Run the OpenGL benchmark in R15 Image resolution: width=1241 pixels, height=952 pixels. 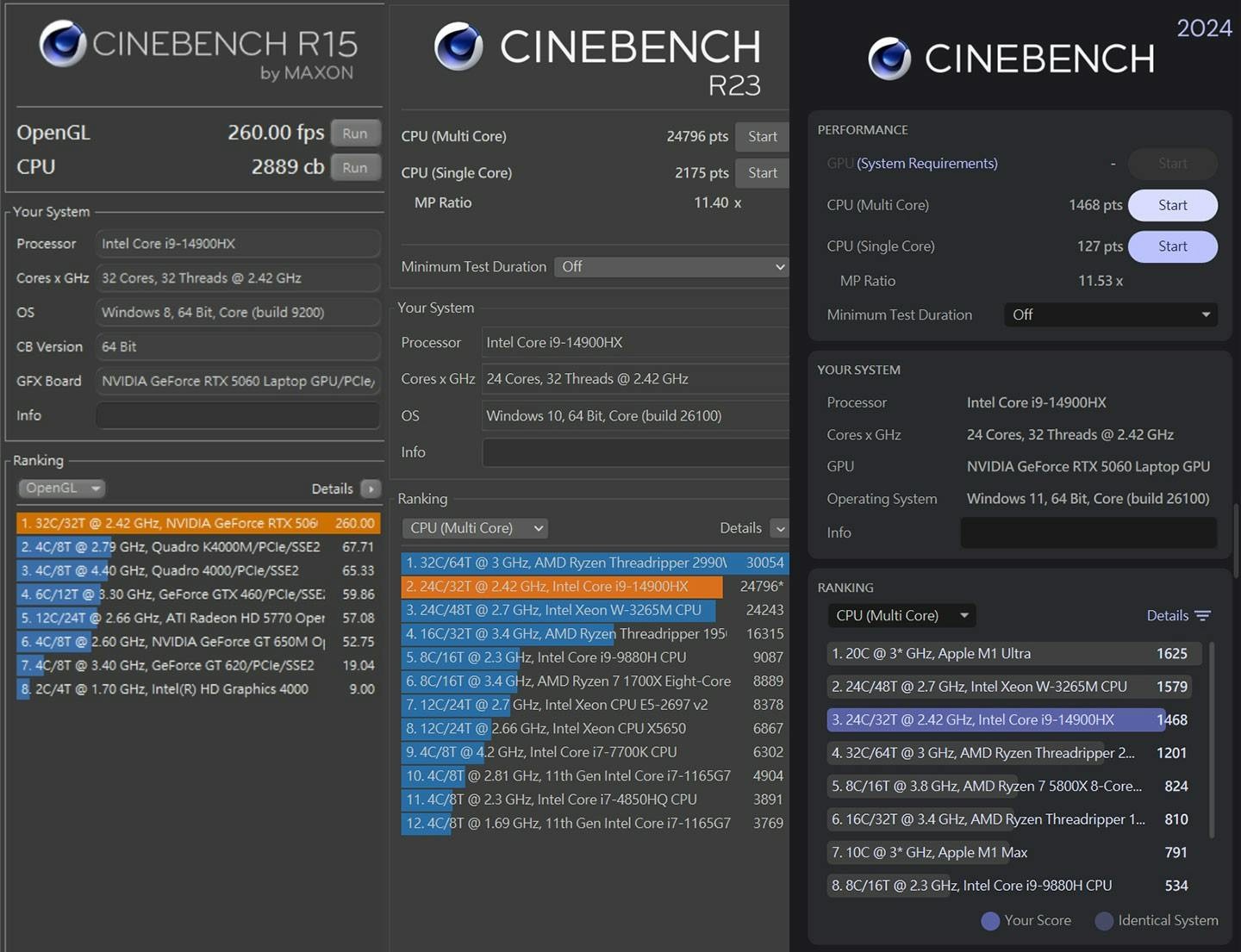click(355, 134)
